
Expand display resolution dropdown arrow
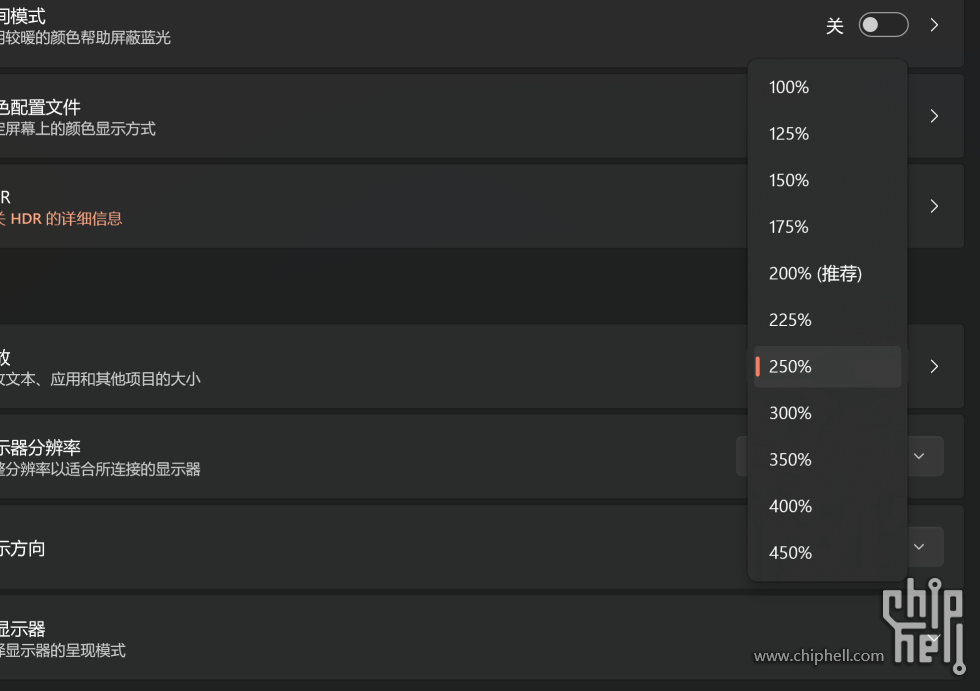(919, 456)
